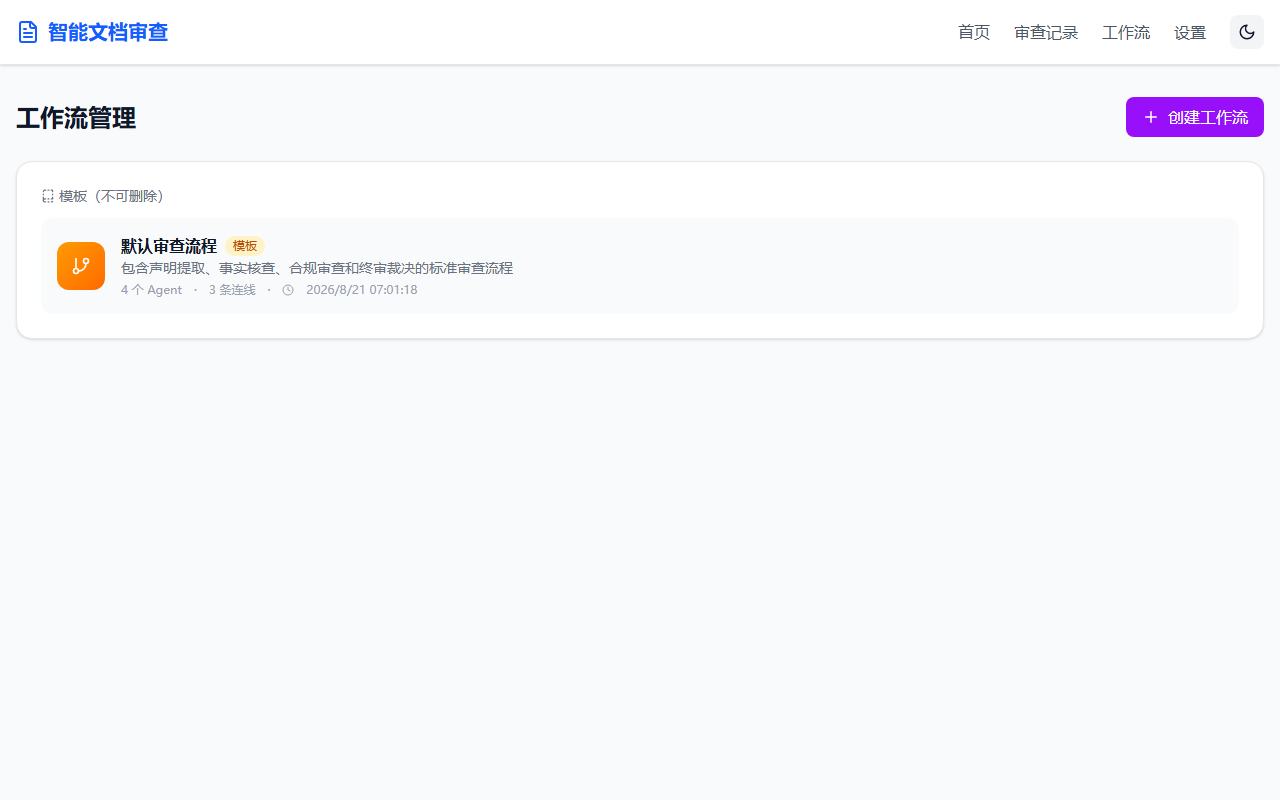The image size is (1280, 800).
Task: Select 工作流 navigation item
Action: (x=1126, y=32)
